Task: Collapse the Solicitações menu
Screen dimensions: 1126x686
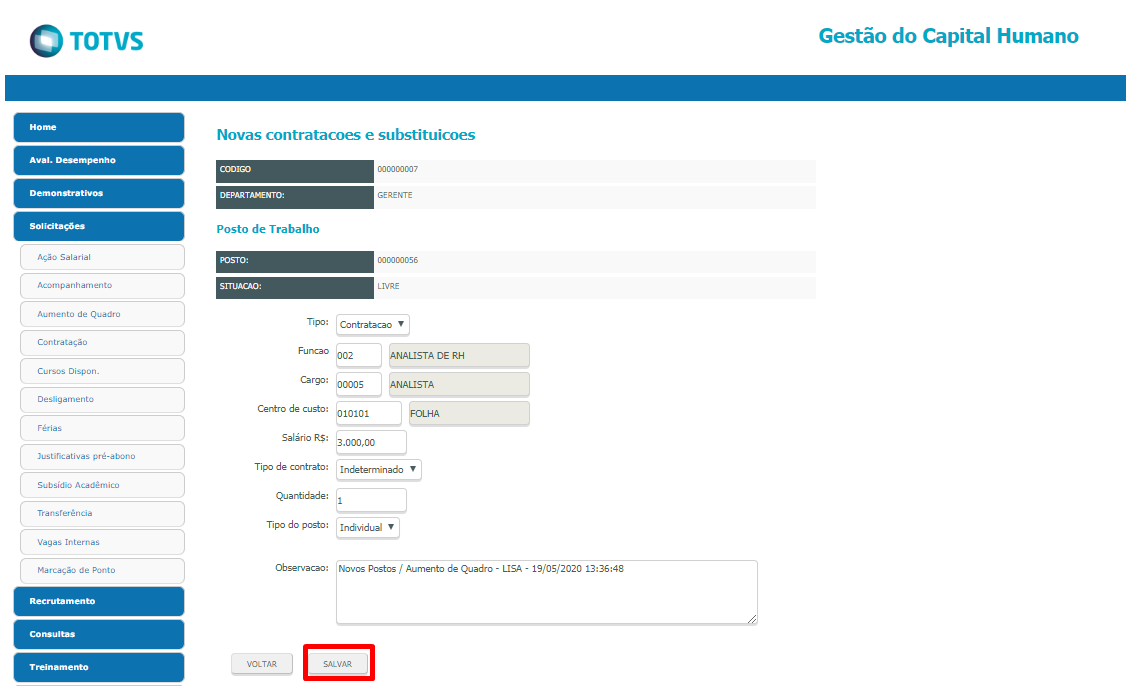Action: [x=99, y=226]
